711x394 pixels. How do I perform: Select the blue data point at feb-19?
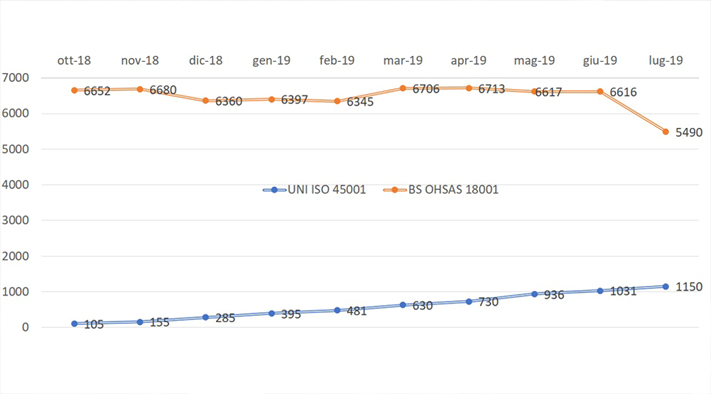(x=337, y=311)
